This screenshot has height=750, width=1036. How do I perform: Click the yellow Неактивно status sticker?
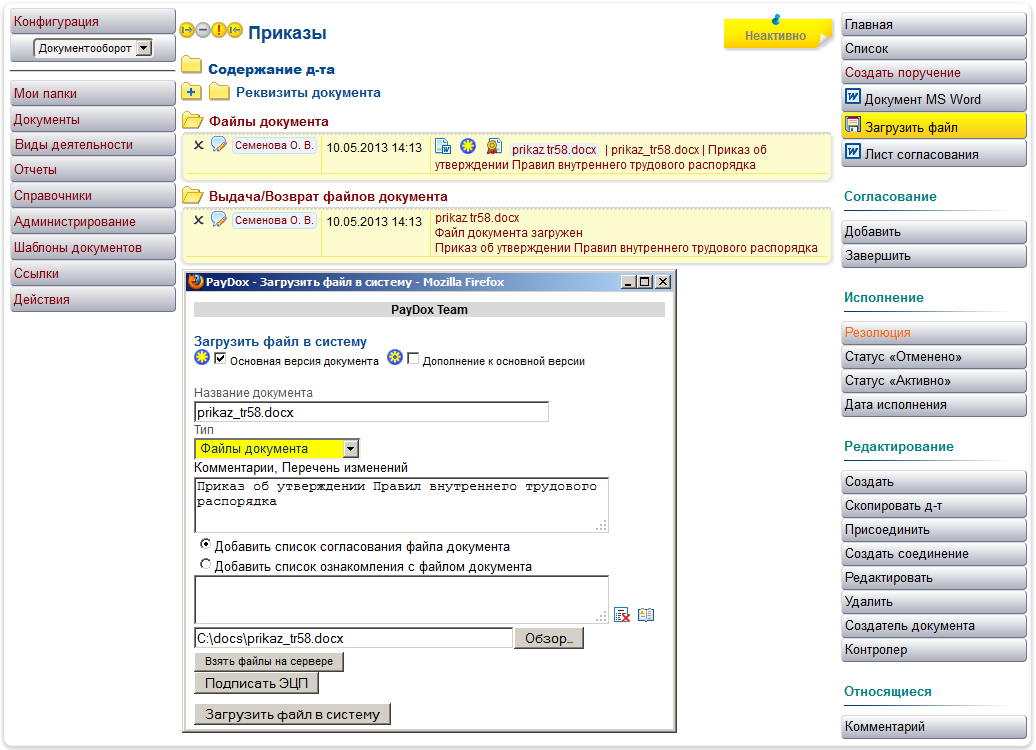775,35
